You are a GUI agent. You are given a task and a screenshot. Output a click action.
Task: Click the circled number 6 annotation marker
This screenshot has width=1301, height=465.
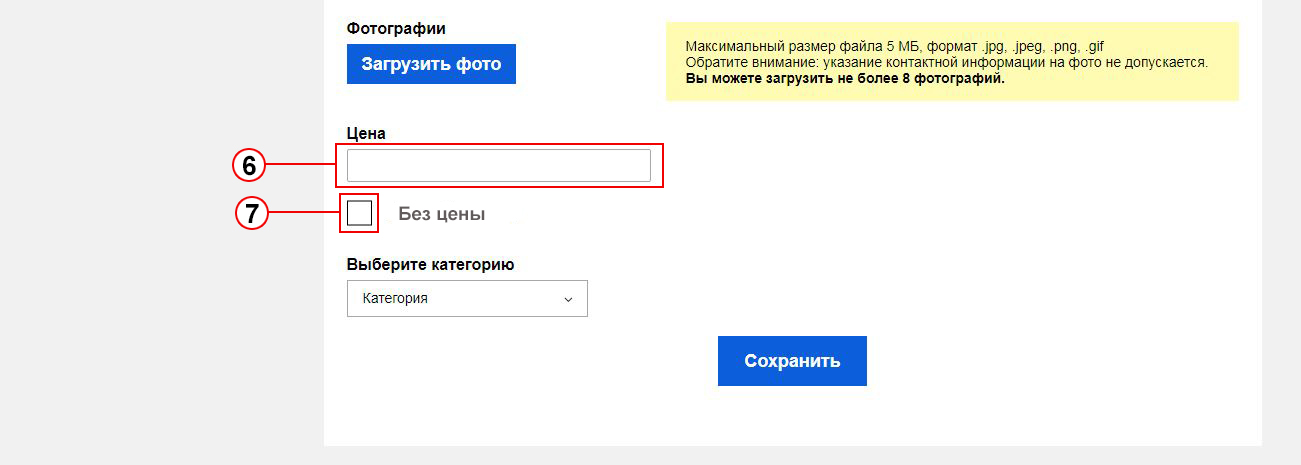249,165
